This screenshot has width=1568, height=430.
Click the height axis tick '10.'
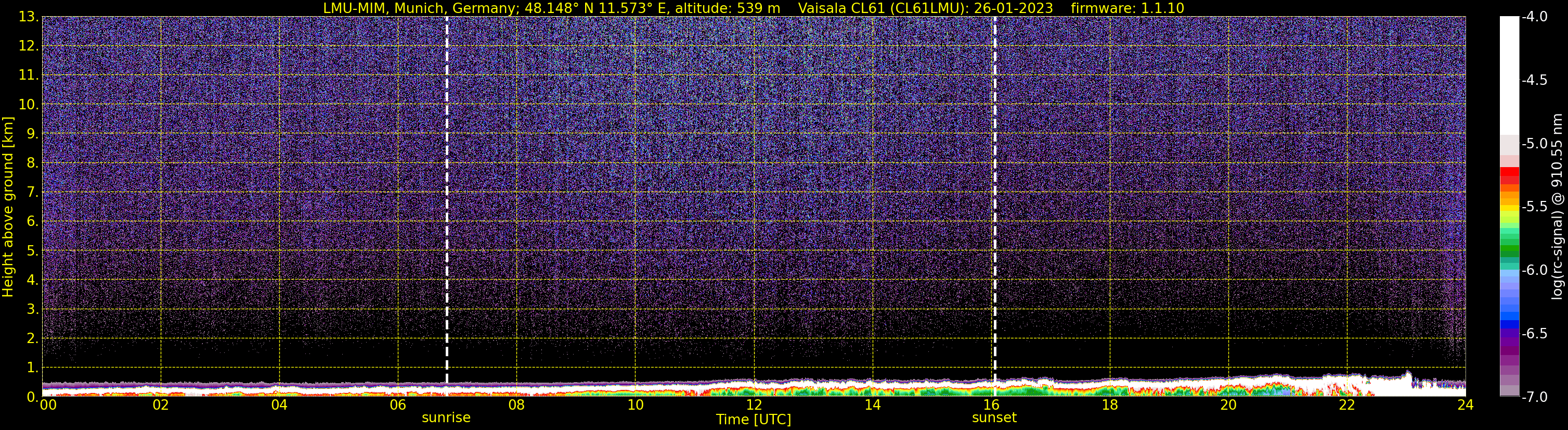click(29, 104)
